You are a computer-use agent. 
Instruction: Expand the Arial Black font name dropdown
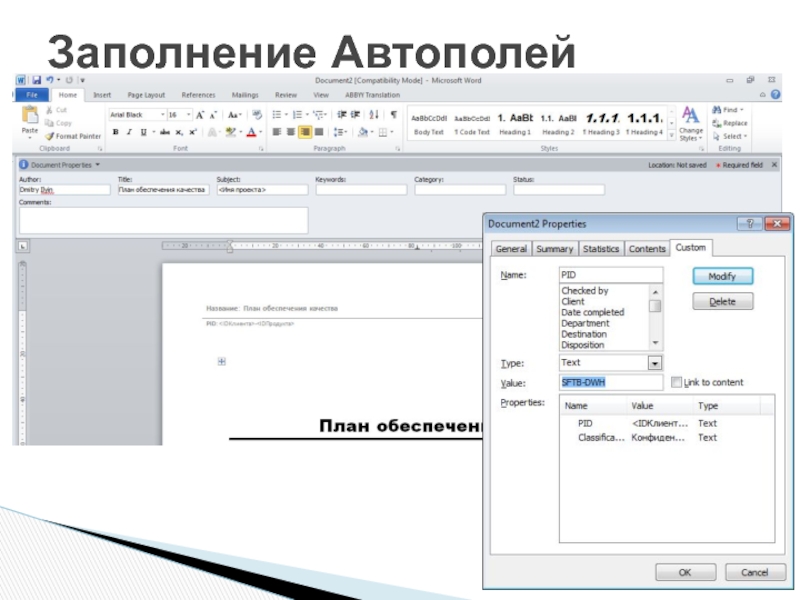click(x=160, y=115)
